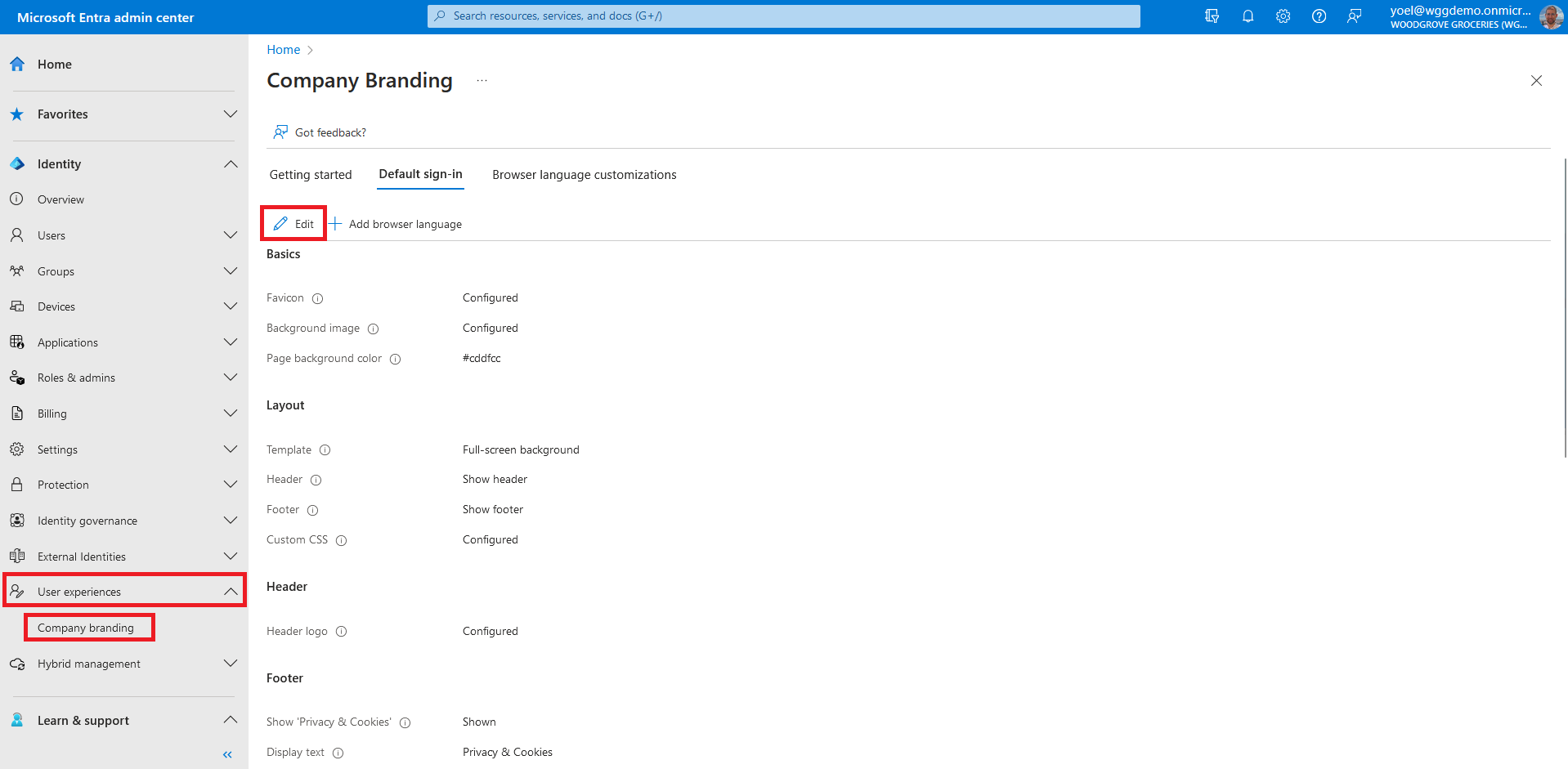Viewport: 1568px width, 769px height.
Task: Open the Copilot icon in header
Action: [x=1212, y=16]
